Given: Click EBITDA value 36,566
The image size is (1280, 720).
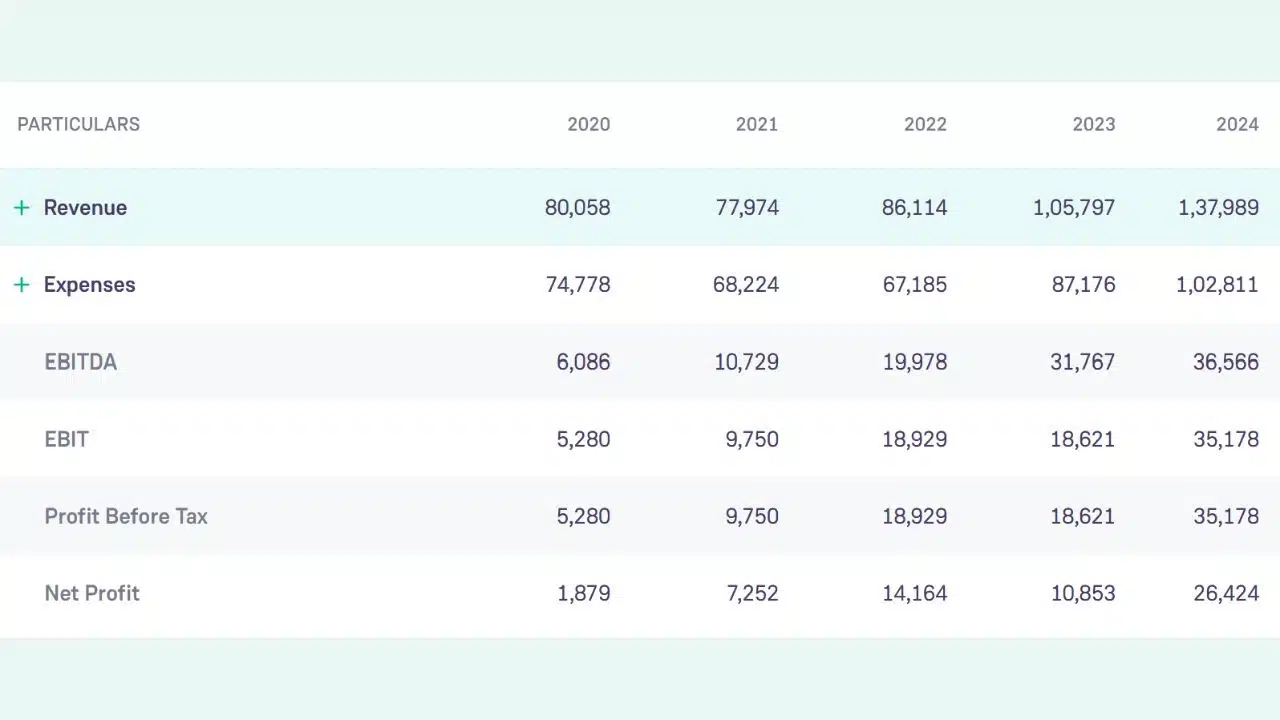Looking at the screenshot, I should click(1226, 362).
